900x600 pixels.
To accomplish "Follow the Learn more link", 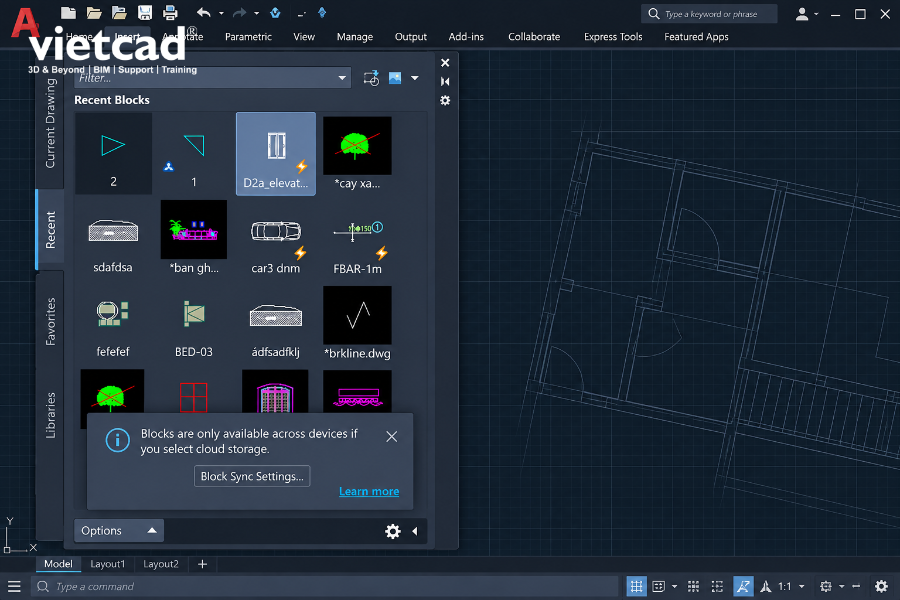I will tap(368, 491).
